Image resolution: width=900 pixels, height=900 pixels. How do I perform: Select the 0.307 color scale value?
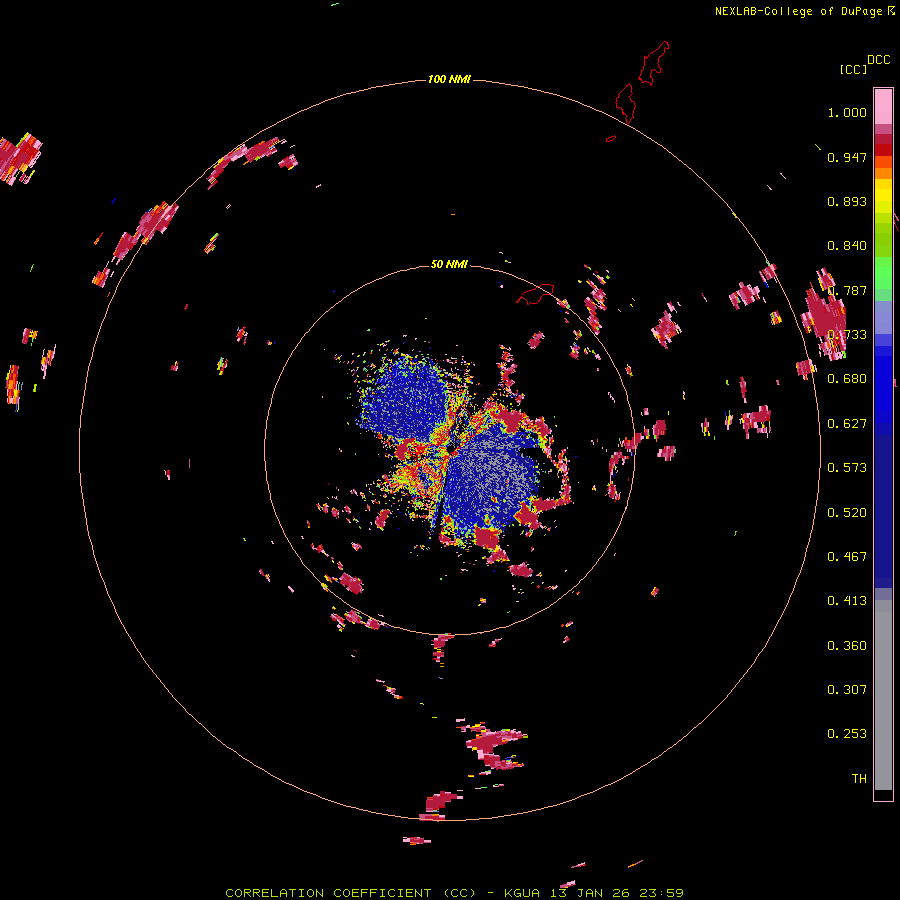pyautogui.click(x=847, y=690)
